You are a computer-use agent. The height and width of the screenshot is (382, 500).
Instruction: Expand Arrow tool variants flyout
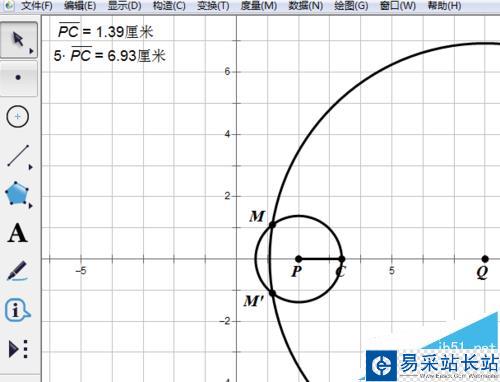[31, 51]
